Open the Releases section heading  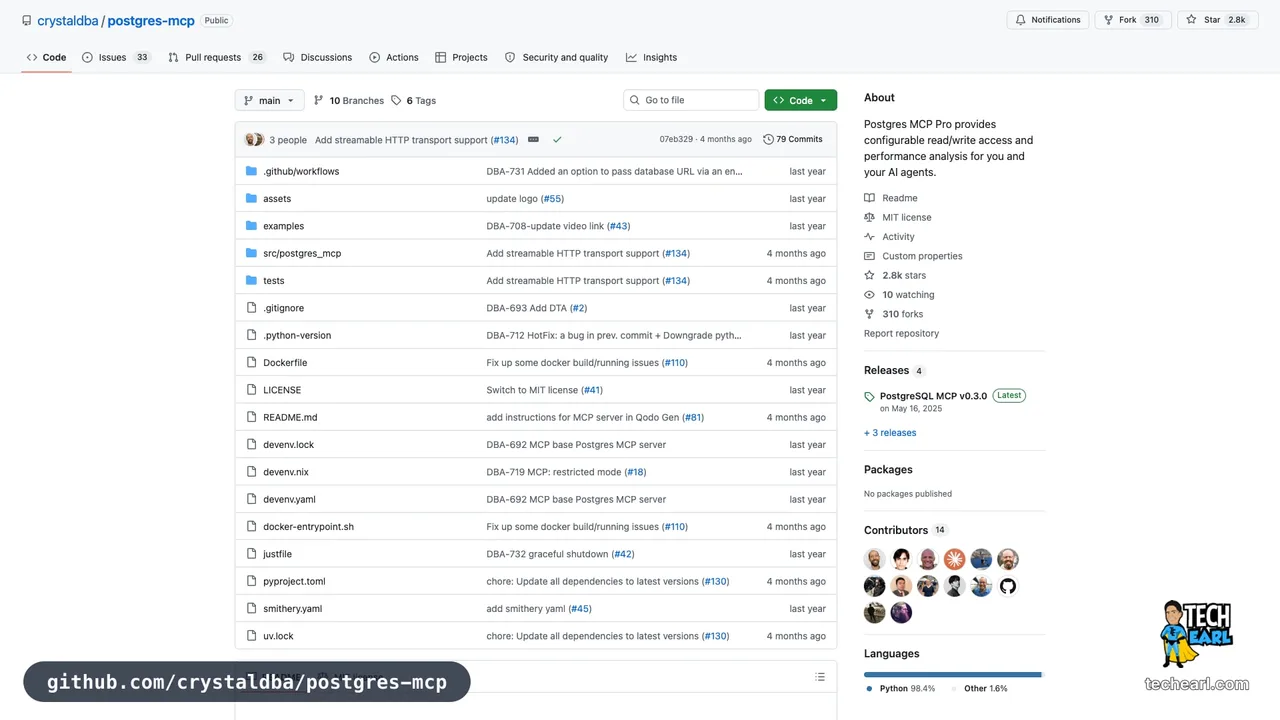(x=886, y=370)
